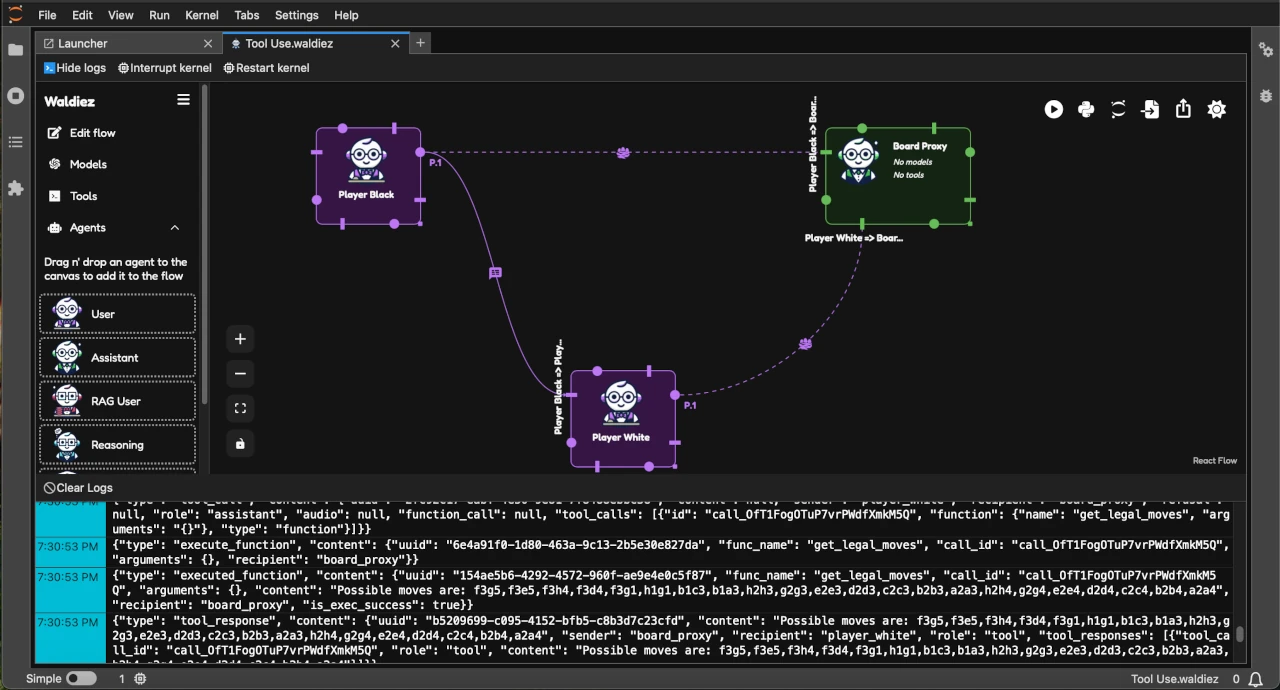
Task: Open the Kernel menu
Action: pyautogui.click(x=201, y=15)
